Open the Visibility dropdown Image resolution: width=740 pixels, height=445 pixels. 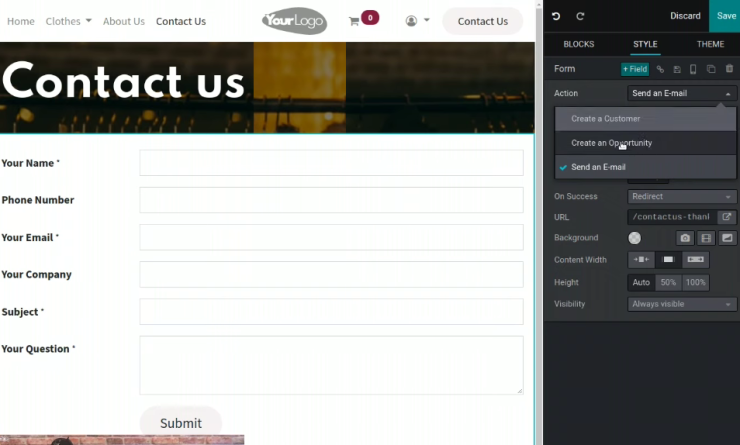(681, 304)
